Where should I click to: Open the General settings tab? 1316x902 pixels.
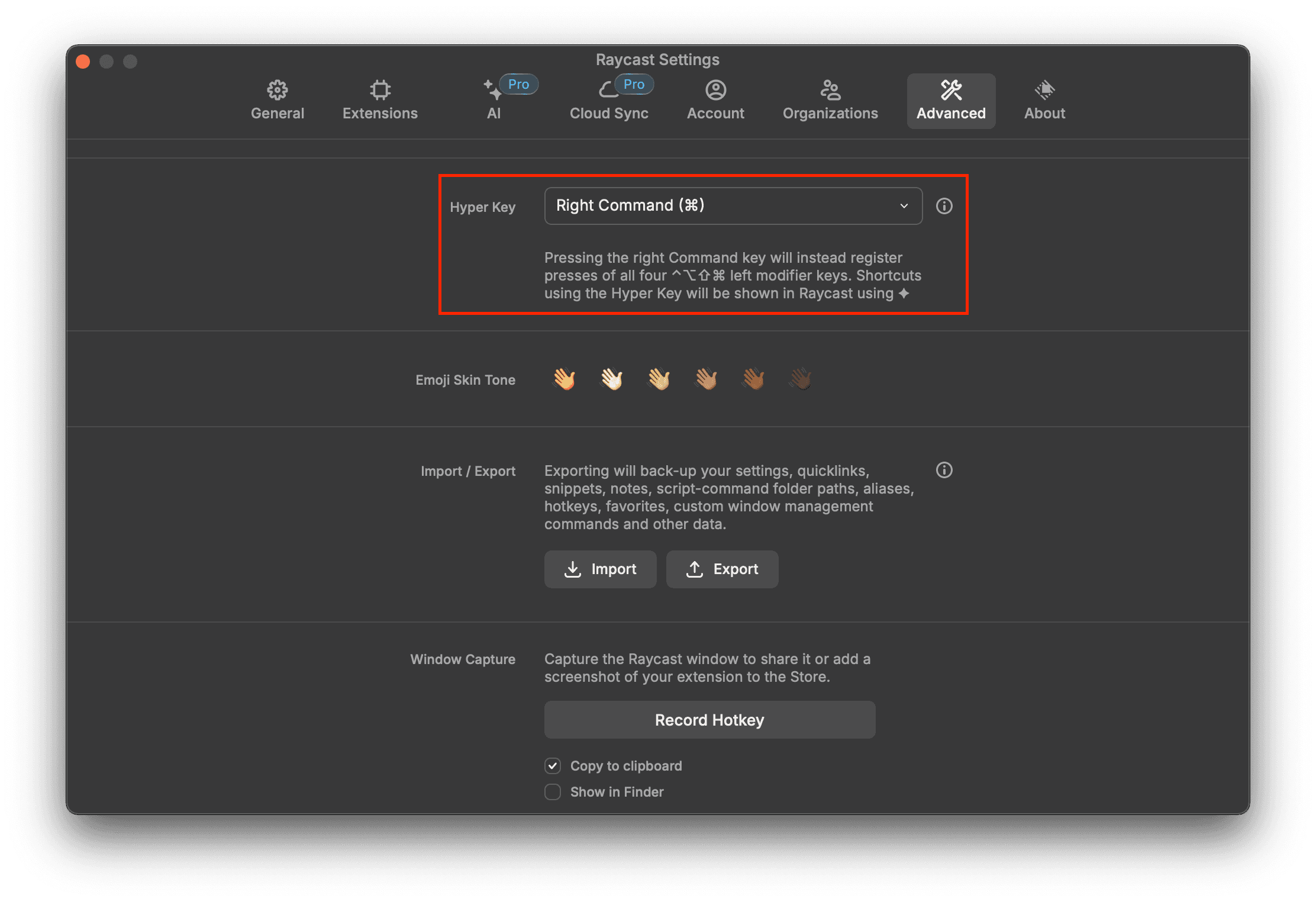click(277, 101)
